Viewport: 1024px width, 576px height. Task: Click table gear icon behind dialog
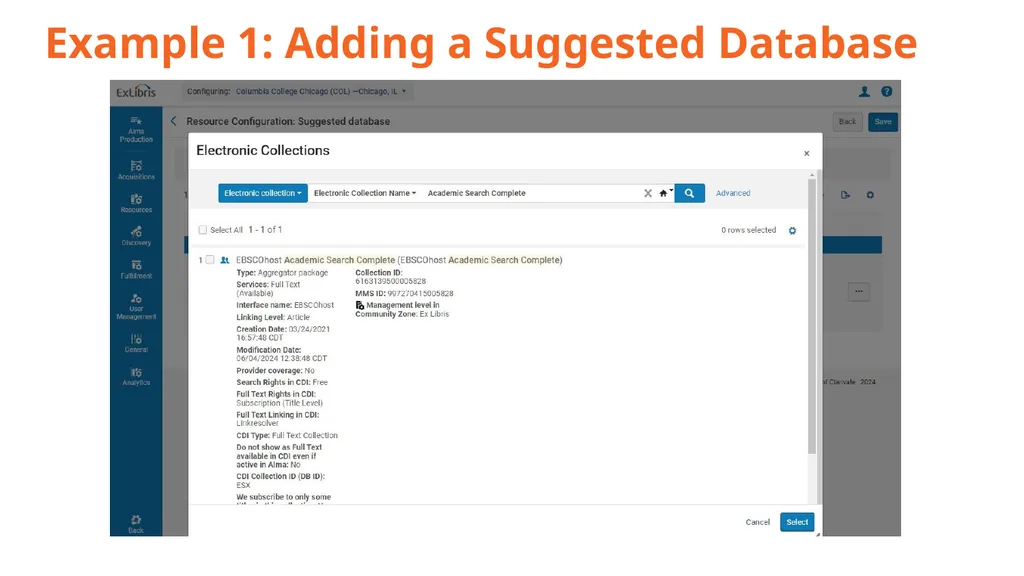tap(870, 195)
